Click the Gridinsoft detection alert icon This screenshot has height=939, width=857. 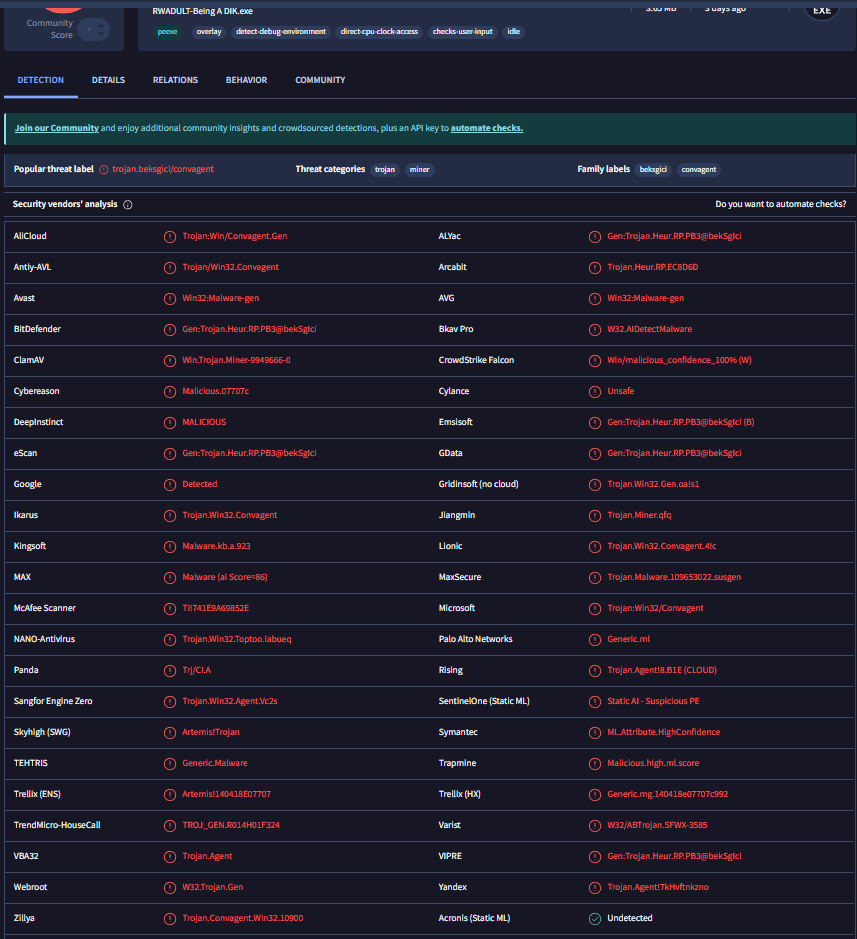[595, 484]
